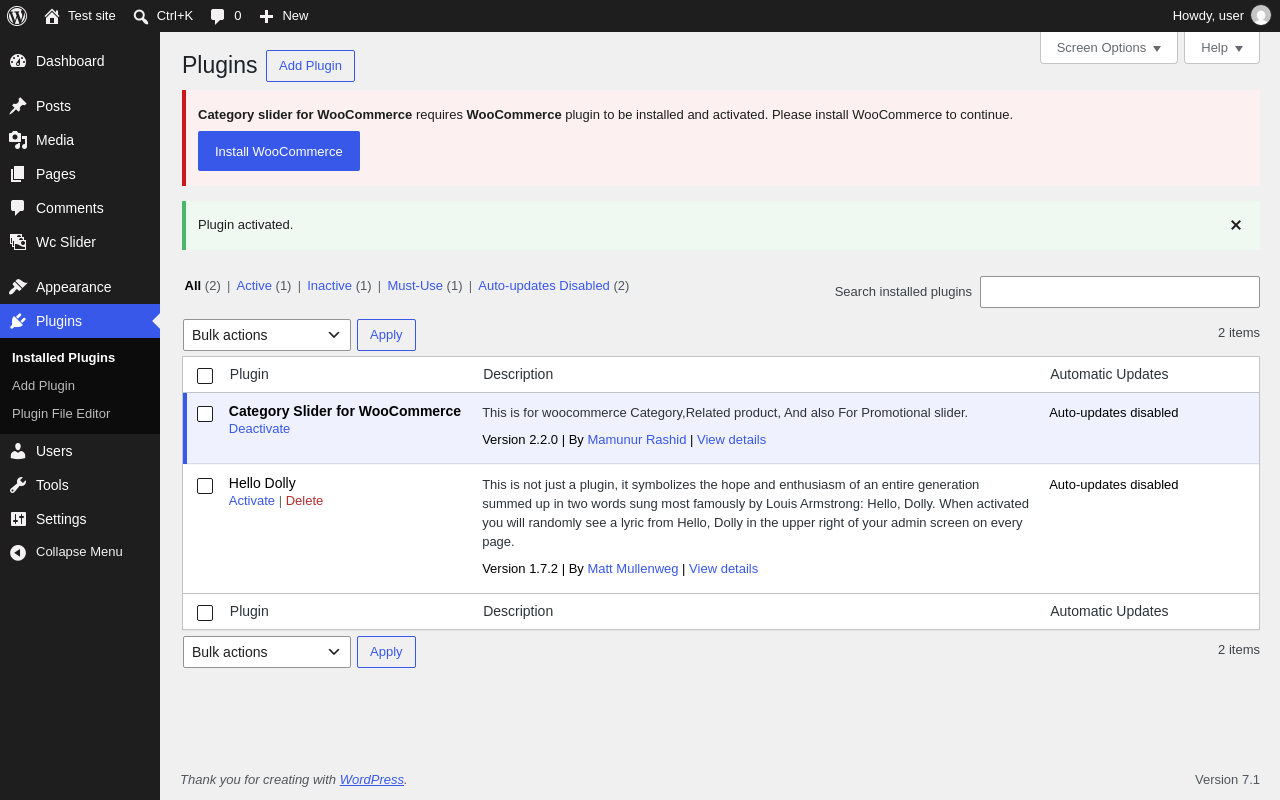Viewport: 1280px width, 800px height.
Task: Activate the Hello Dolly plugin
Action: pyautogui.click(x=252, y=500)
